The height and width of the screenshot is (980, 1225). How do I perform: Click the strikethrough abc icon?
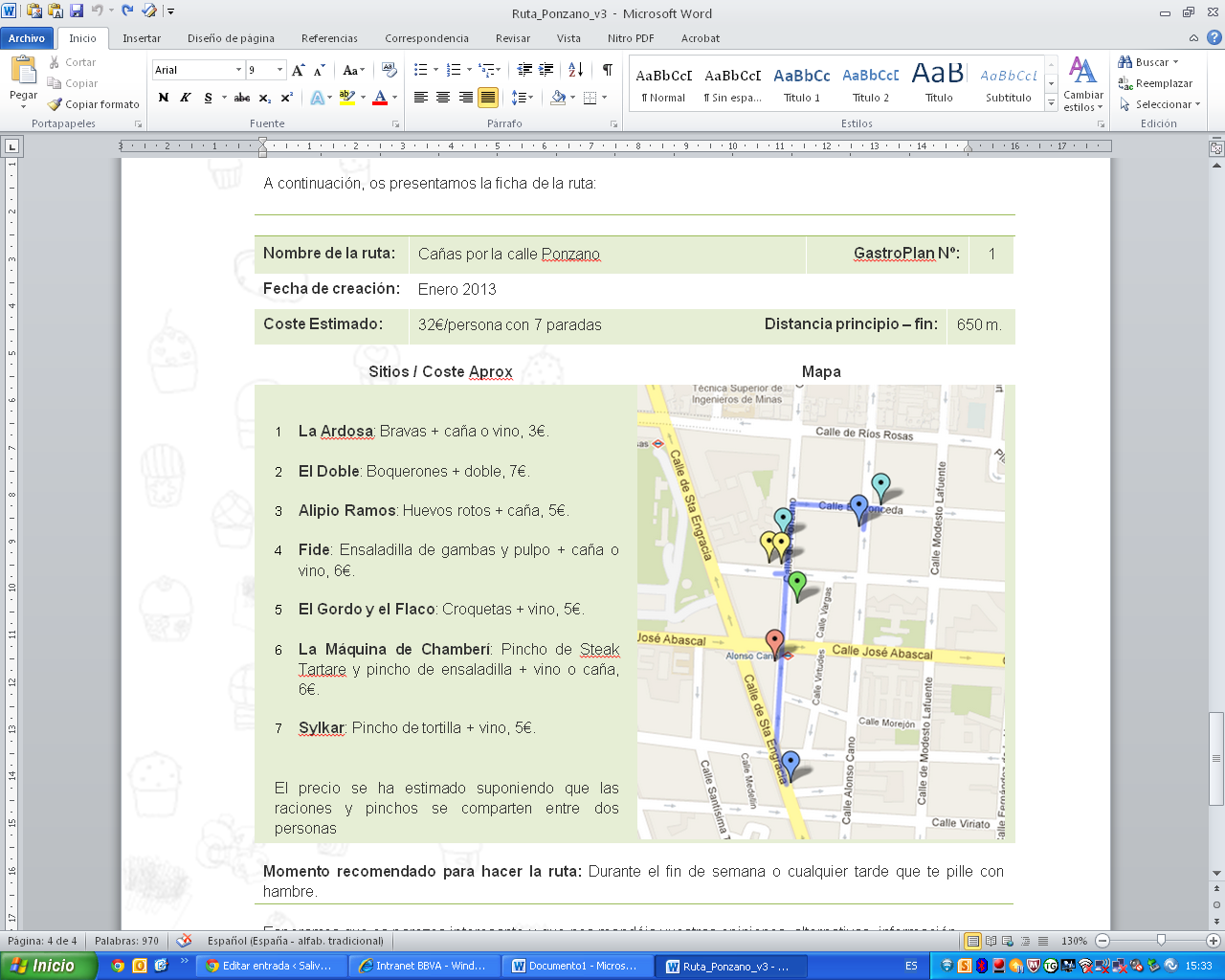[x=242, y=98]
